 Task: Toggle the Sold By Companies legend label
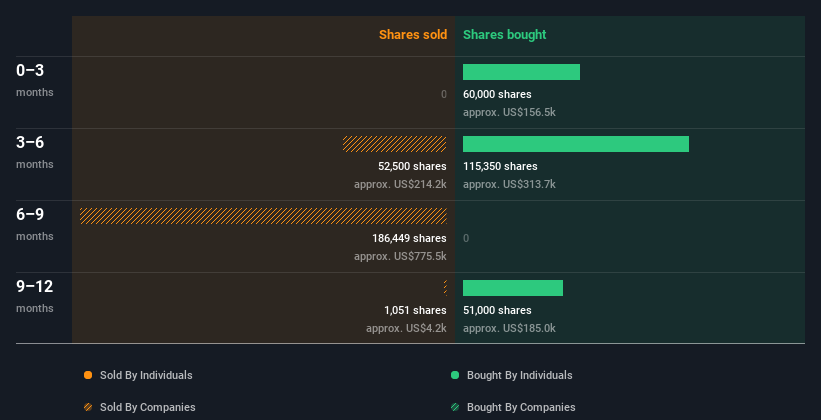[x=148, y=407]
